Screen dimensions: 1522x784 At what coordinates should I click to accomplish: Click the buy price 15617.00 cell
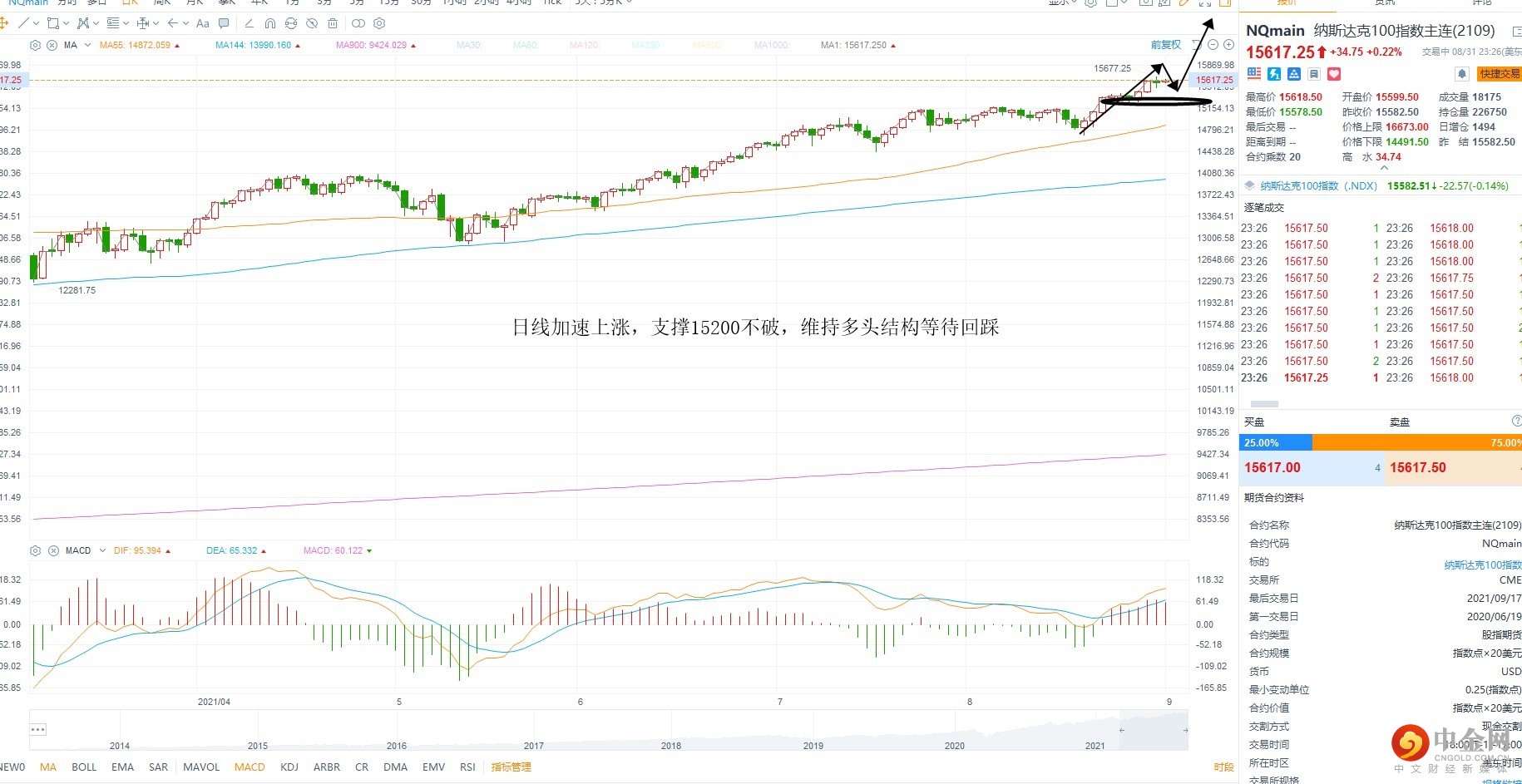(x=1311, y=468)
